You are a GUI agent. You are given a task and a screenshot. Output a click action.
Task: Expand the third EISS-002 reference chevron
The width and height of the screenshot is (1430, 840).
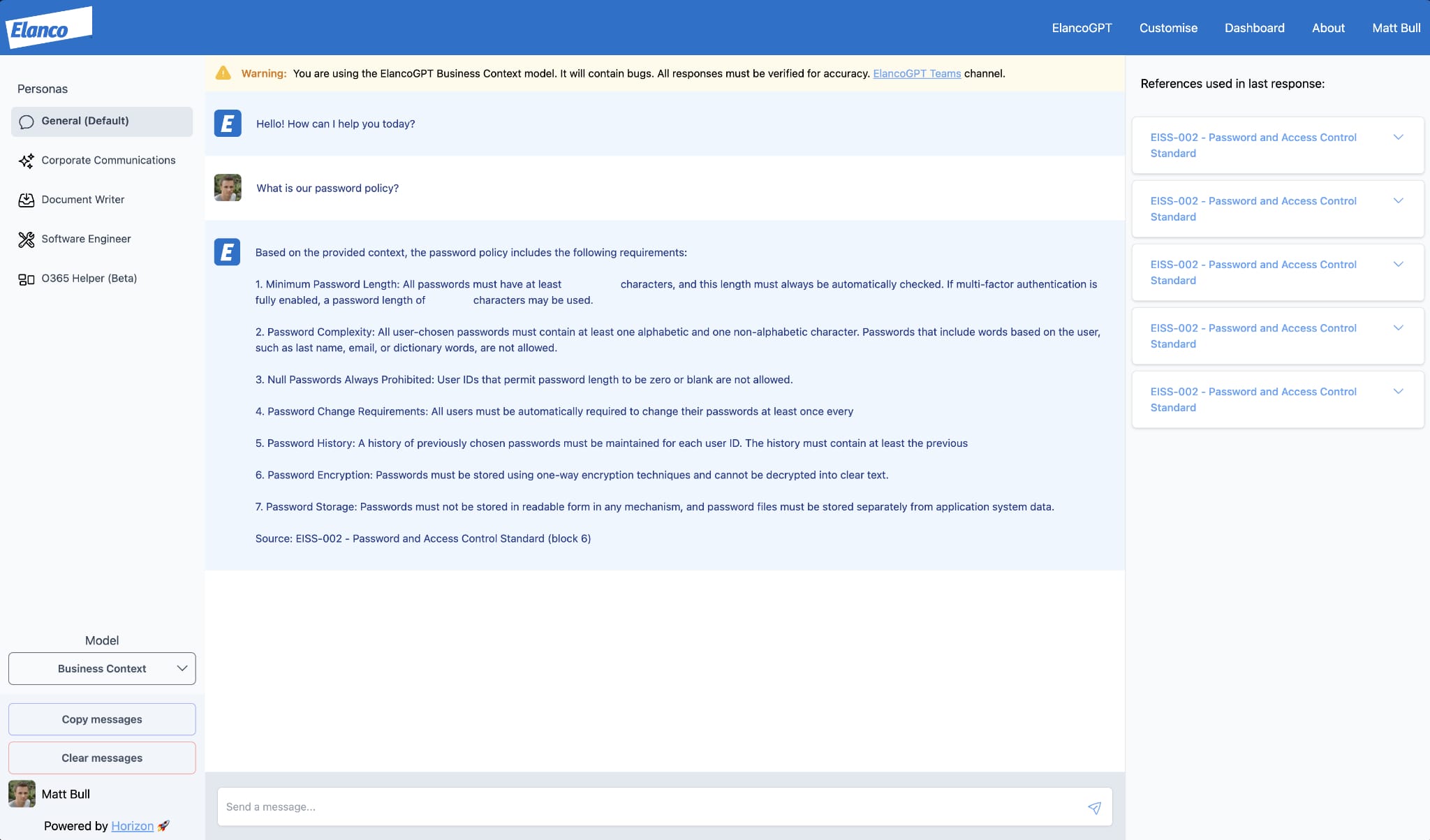click(1399, 265)
